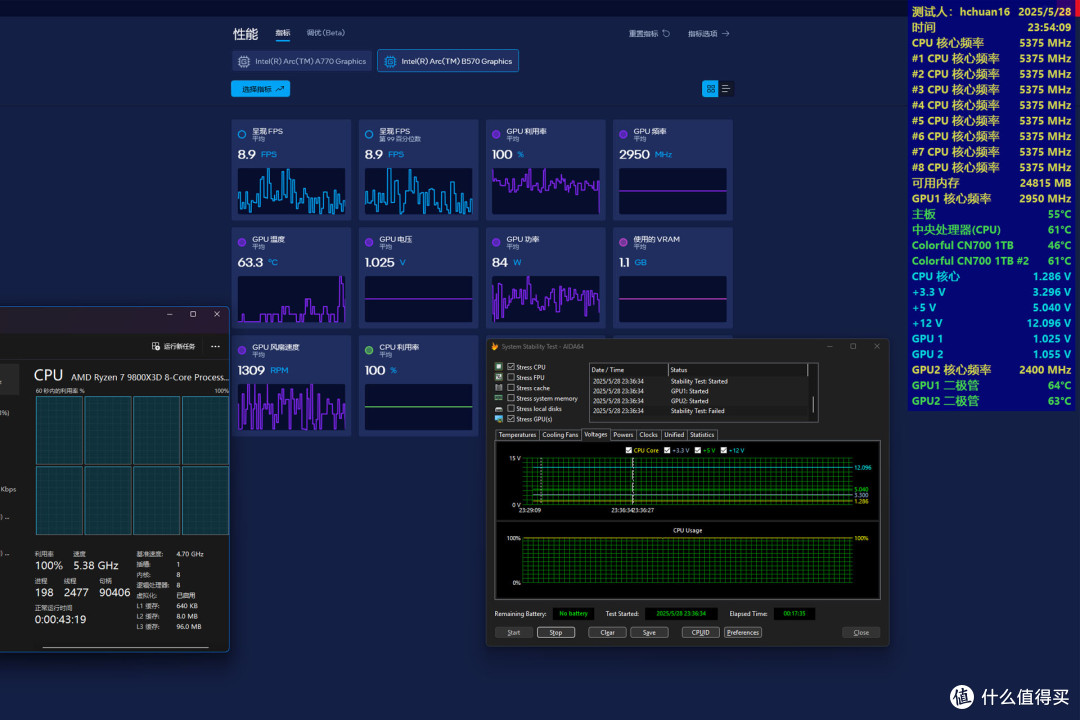Click the 运行新任务 icon in Task Manager
The width and height of the screenshot is (1080, 720).
156,347
